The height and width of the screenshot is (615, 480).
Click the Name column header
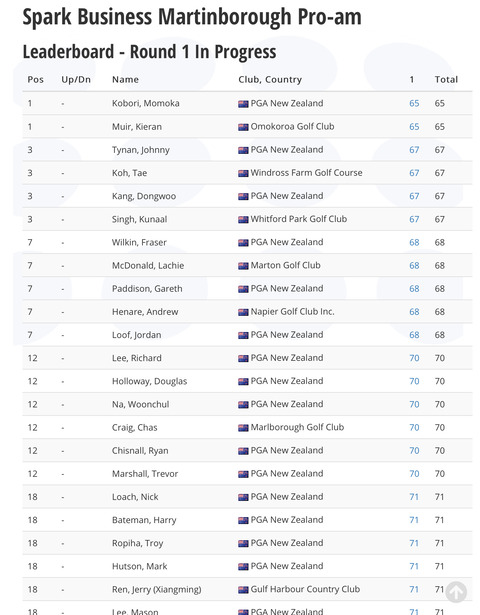tap(125, 80)
